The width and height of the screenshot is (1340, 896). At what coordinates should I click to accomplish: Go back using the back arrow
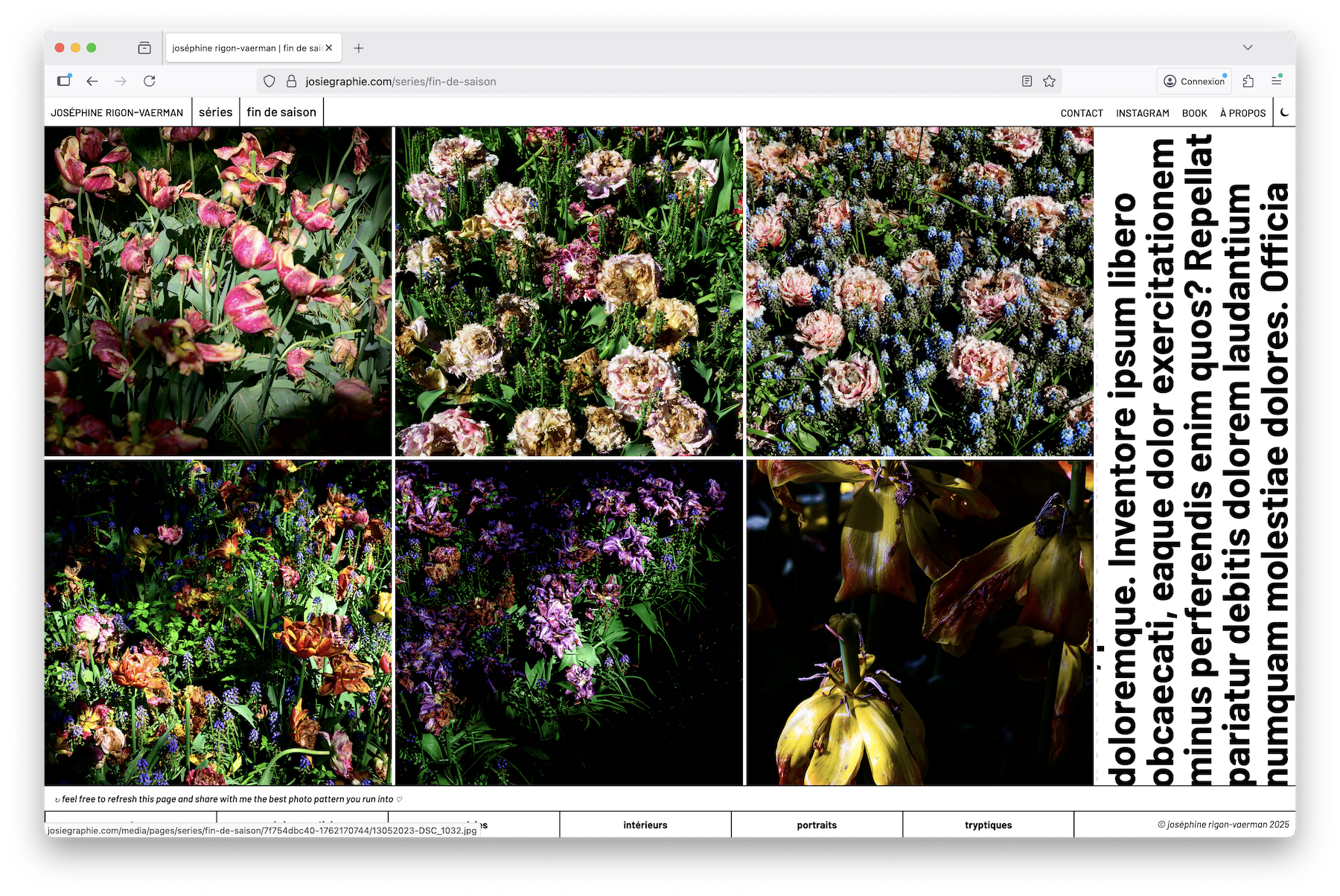pos(92,81)
